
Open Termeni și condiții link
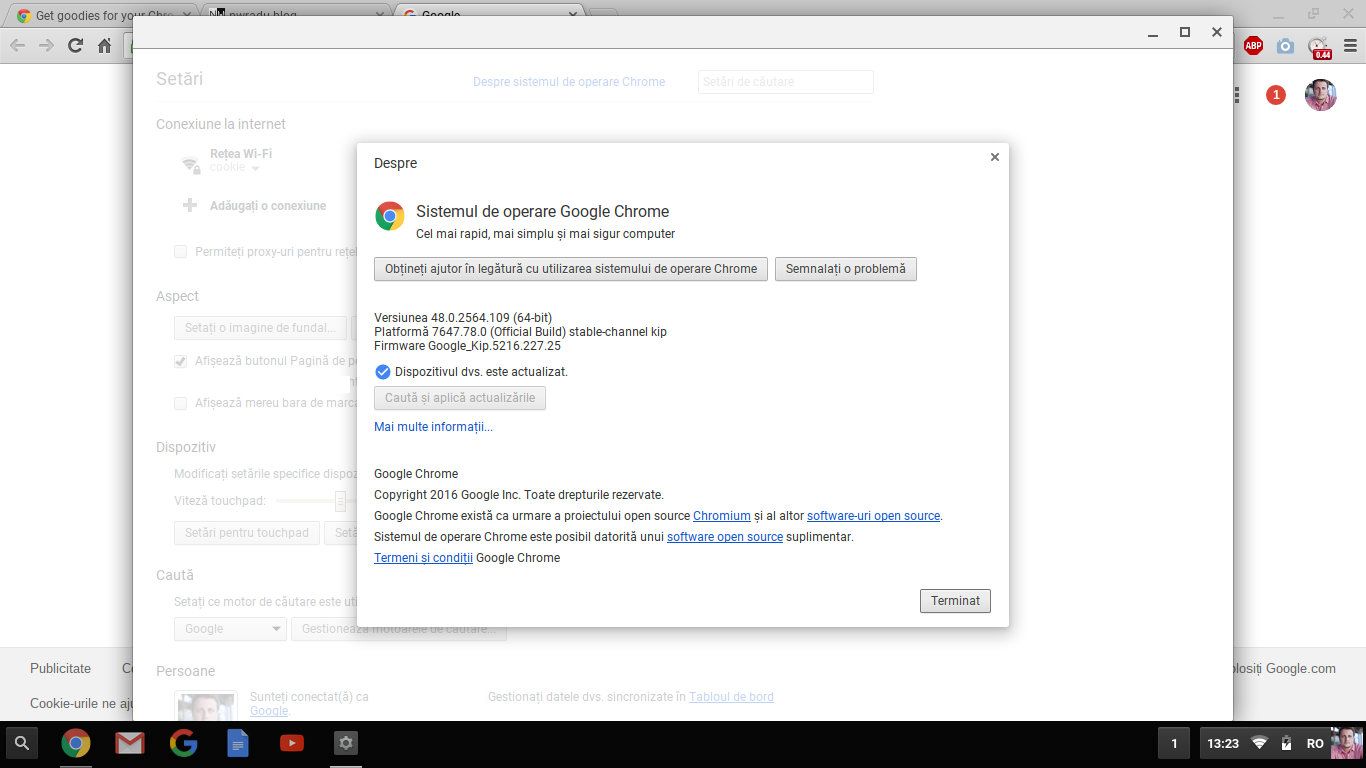point(423,558)
